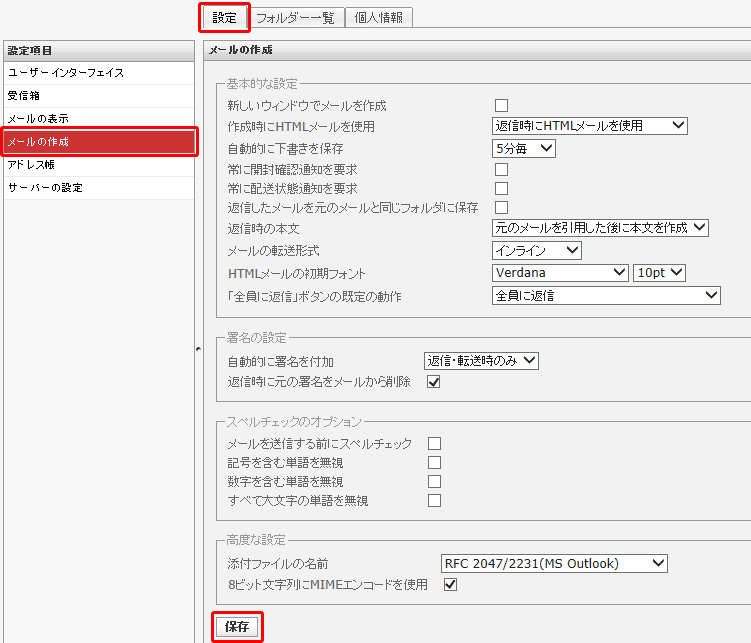Switch to the 個人情報 tab

point(379,17)
